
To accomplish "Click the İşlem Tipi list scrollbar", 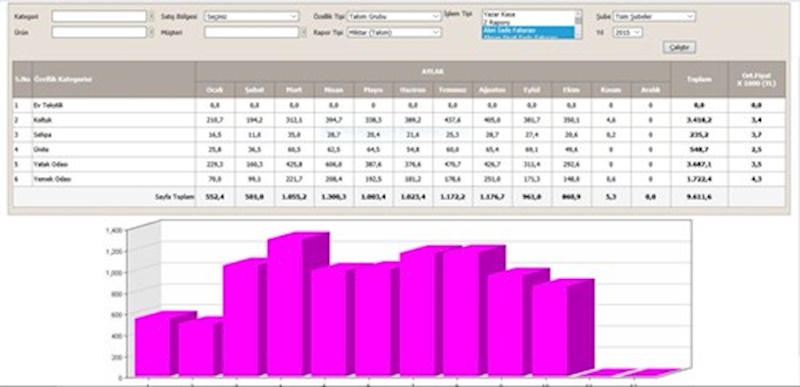I will [x=578, y=24].
